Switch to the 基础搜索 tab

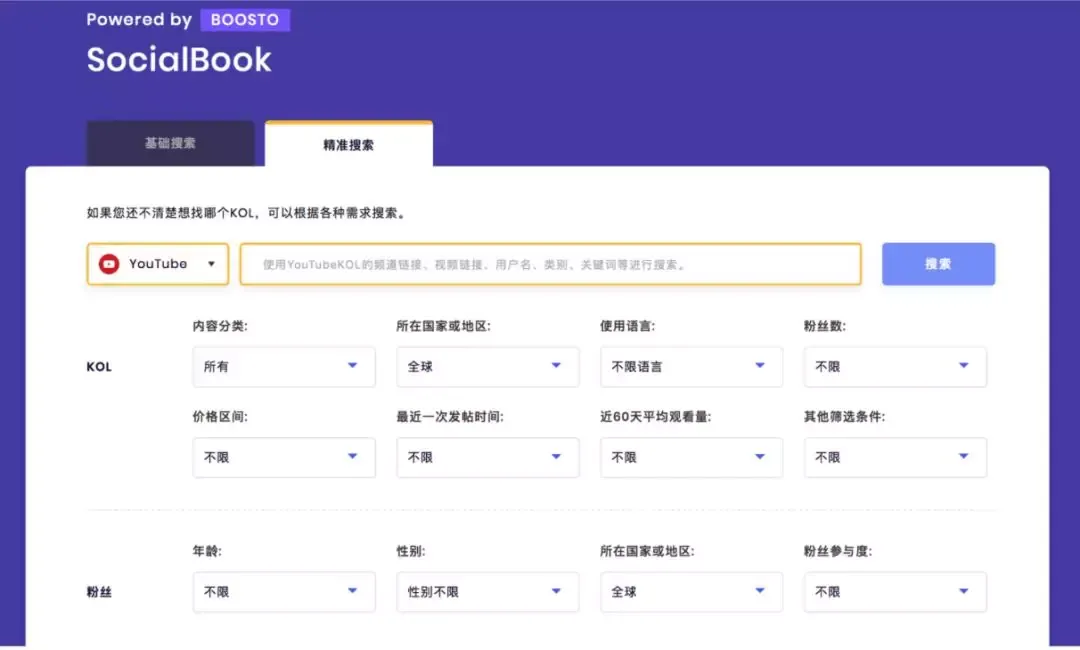pos(170,143)
